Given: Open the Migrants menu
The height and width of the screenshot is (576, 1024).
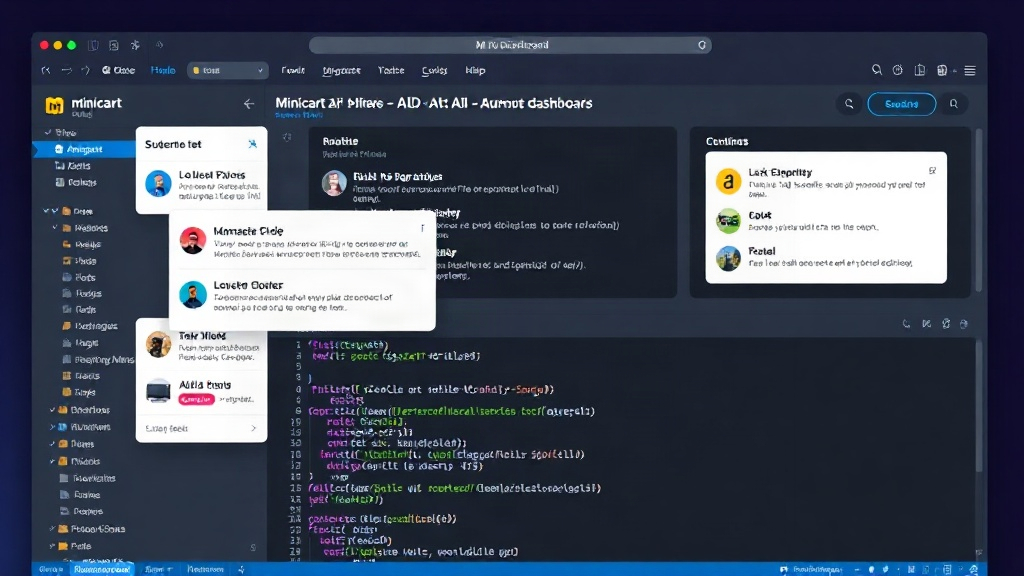Looking at the screenshot, I should 342,71.
